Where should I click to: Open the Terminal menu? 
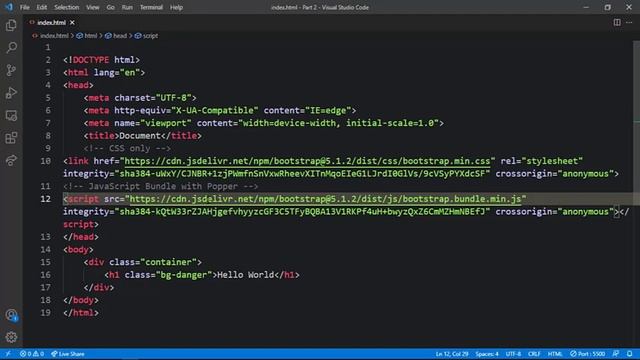pos(151,7)
